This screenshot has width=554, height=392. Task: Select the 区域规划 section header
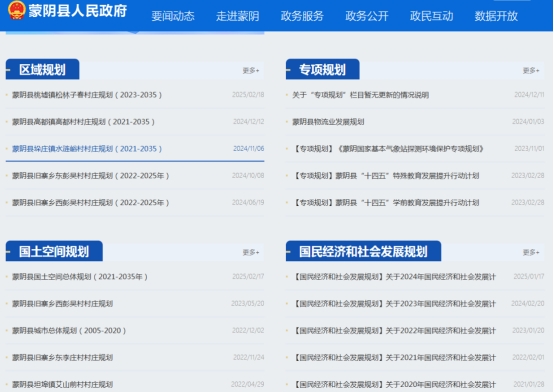(x=42, y=69)
